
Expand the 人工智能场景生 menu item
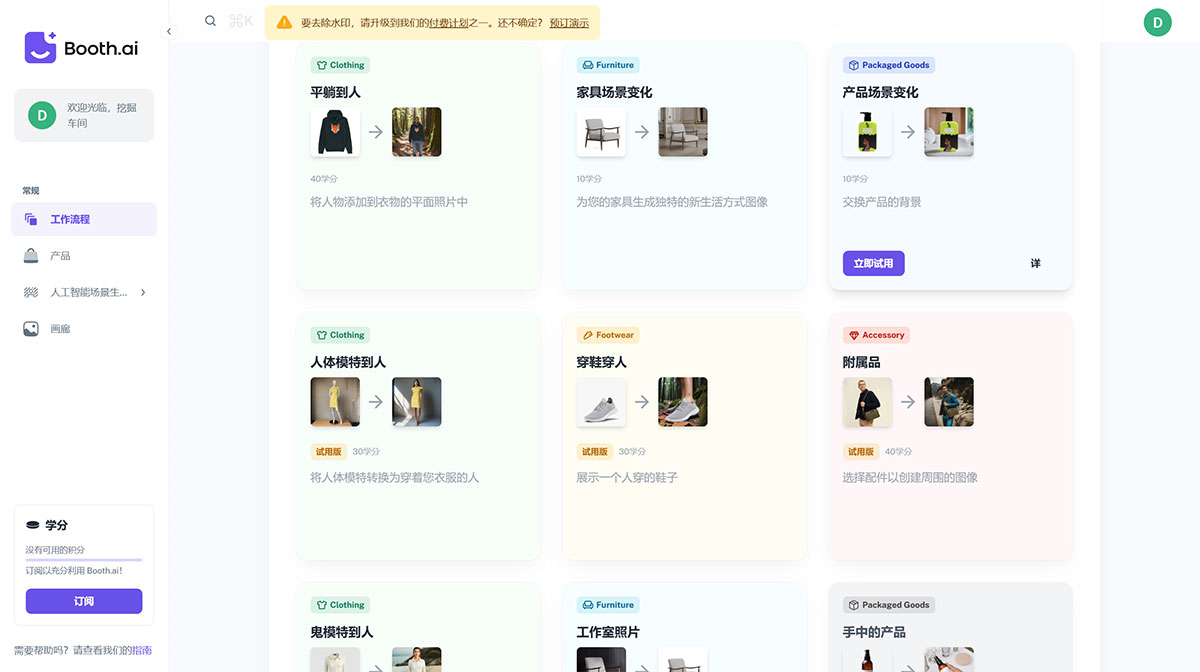pyautogui.click(x=142, y=292)
